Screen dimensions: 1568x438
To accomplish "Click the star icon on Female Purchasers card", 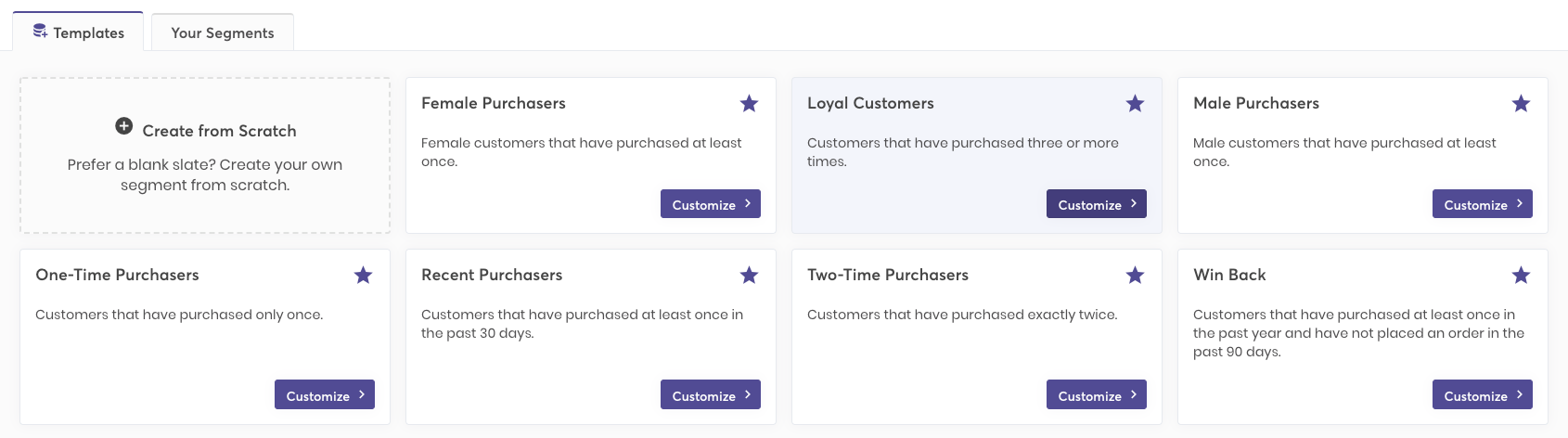I will point(749,104).
